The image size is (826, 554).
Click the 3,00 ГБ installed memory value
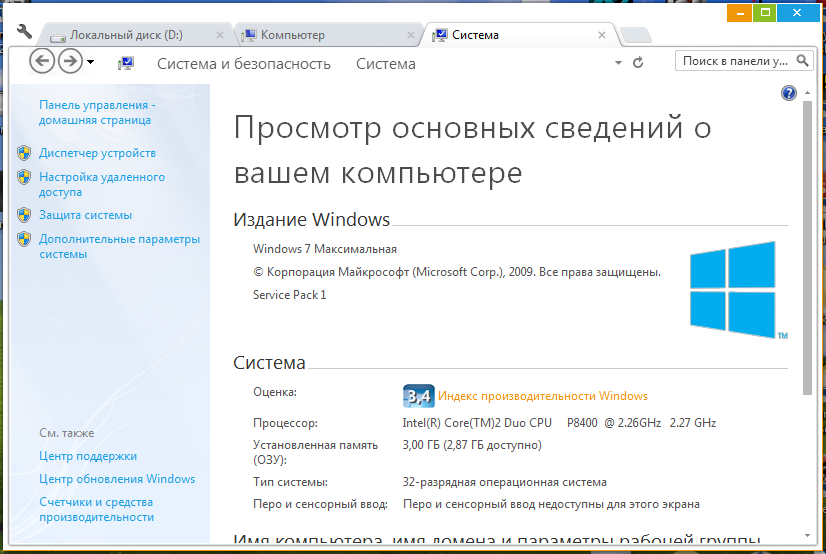[x=472, y=445]
